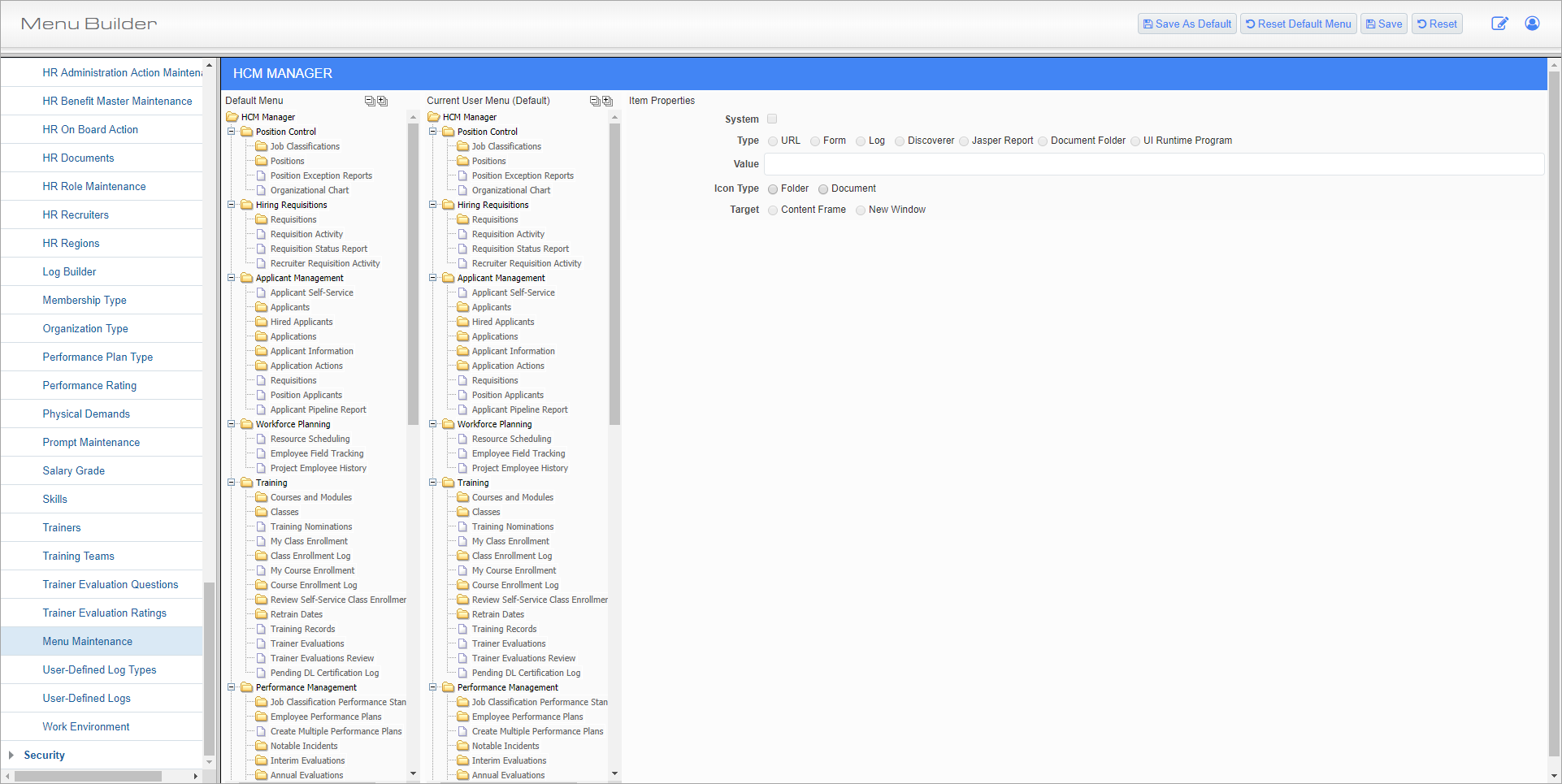Expand all in Current User Menu tree
This screenshot has width=1562, height=784.
tap(607, 101)
